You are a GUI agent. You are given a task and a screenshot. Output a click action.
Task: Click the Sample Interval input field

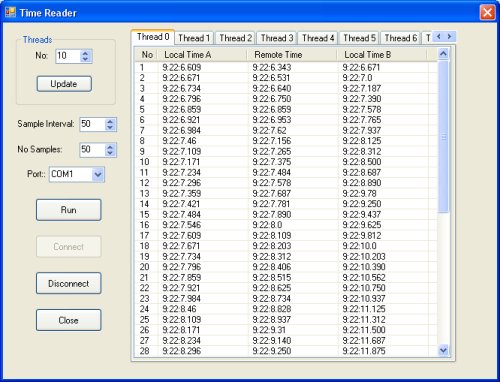click(x=93, y=124)
